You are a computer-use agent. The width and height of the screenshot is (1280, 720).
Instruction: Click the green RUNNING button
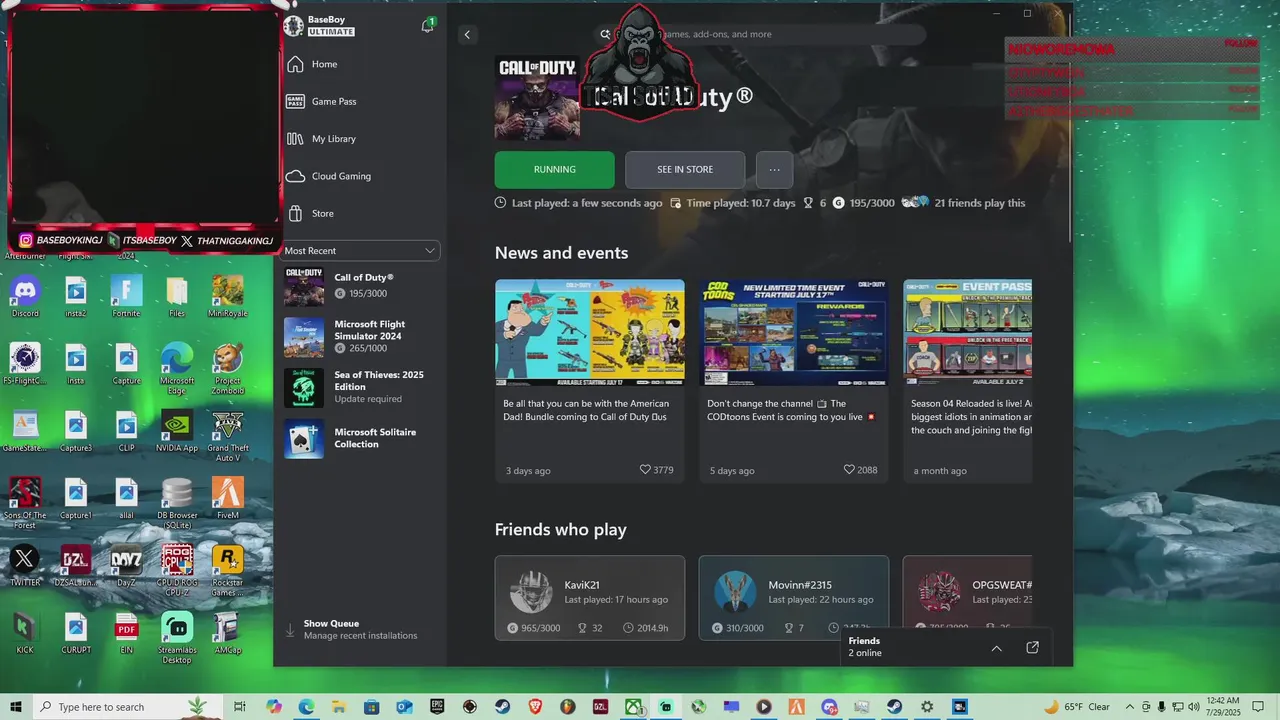(554, 170)
